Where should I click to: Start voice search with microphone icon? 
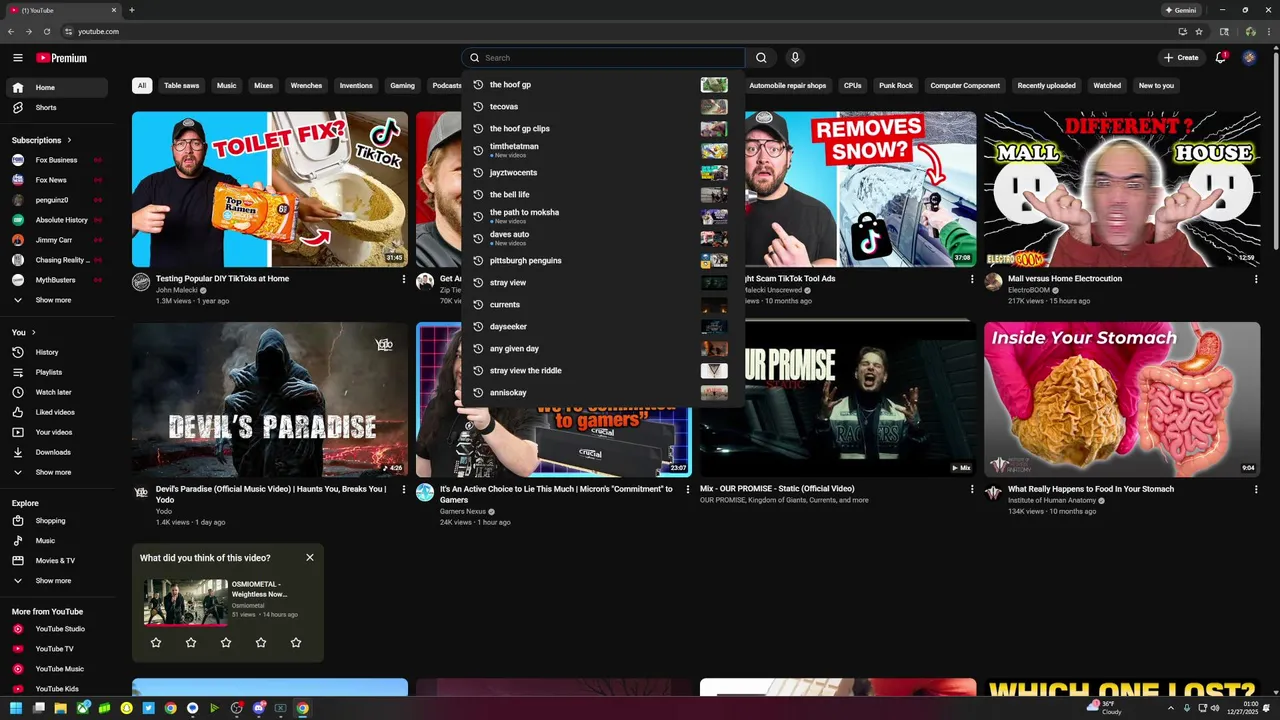point(795,58)
